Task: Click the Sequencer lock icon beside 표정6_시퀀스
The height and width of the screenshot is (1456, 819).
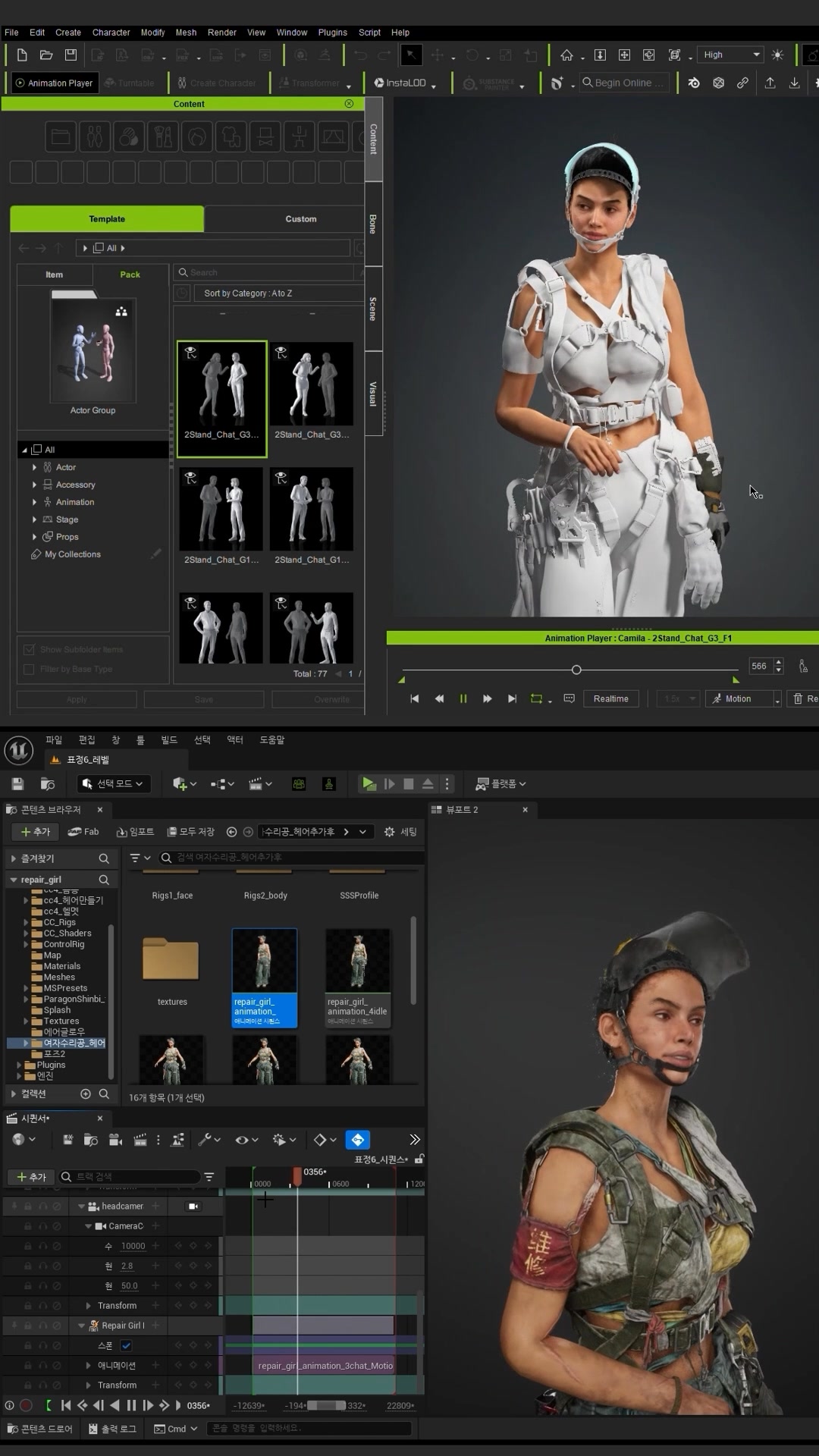Action: click(x=419, y=1159)
